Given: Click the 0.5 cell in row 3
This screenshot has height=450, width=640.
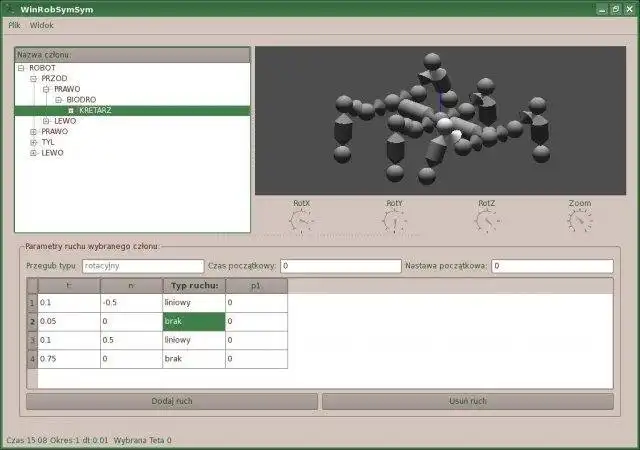Looking at the screenshot, I should click(x=131, y=341).
